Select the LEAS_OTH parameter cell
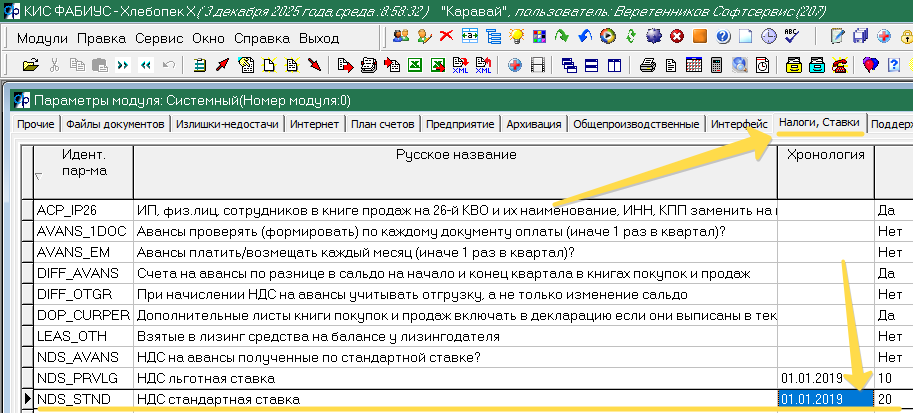Screen dimensions: 913x414 (x=83, y=336)
